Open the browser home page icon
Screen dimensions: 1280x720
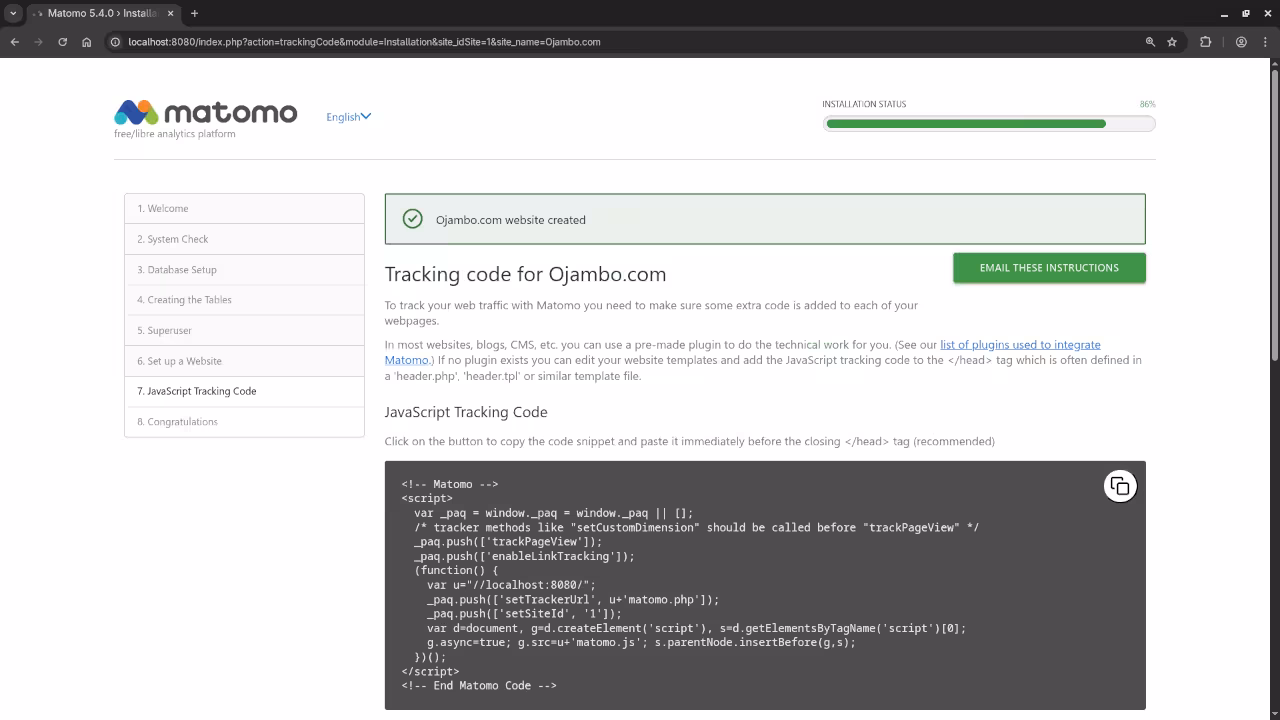click(x=87, y=42)
